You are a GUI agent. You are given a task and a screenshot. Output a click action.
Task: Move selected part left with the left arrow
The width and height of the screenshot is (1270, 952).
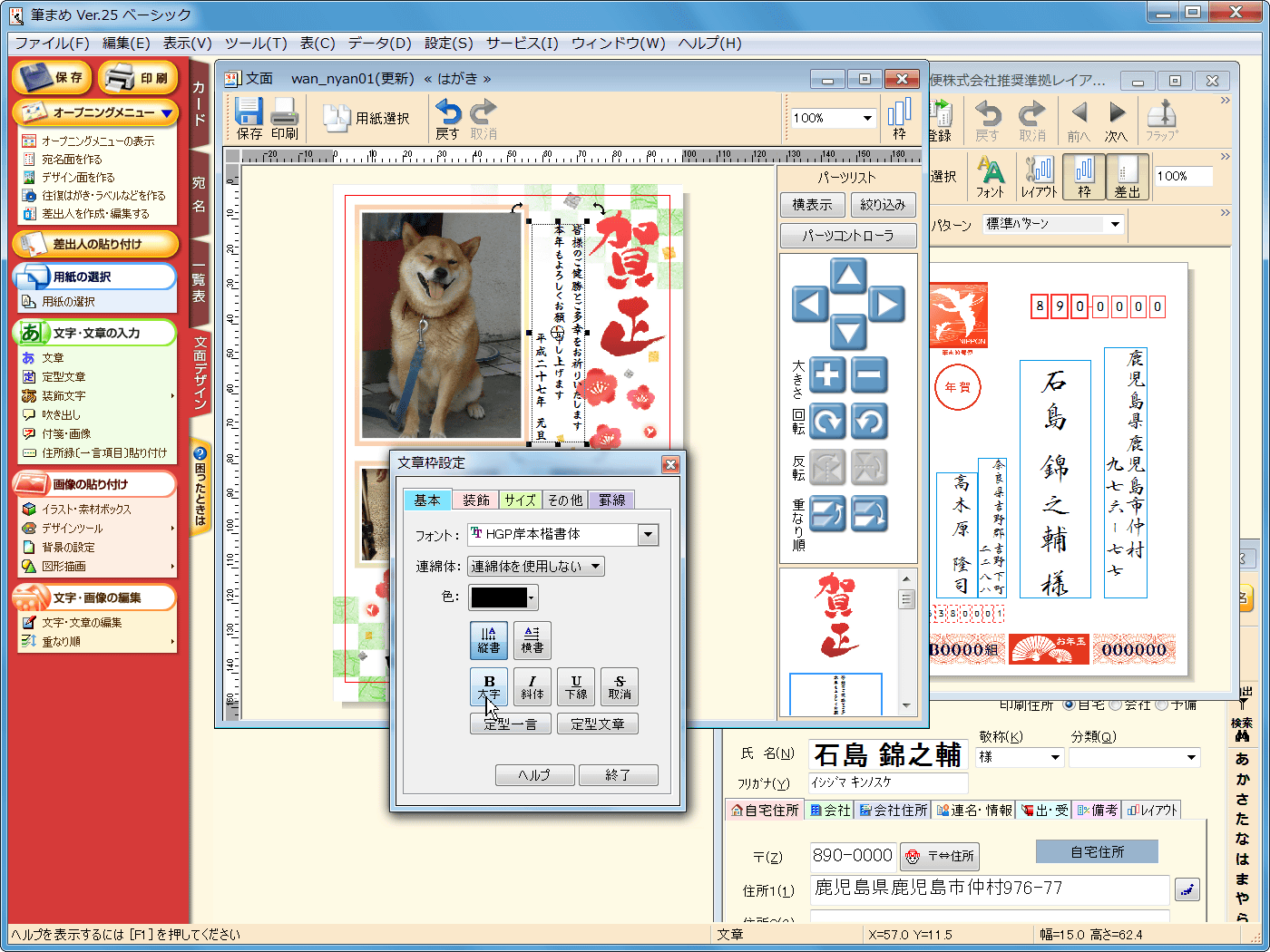coord(810,304)
